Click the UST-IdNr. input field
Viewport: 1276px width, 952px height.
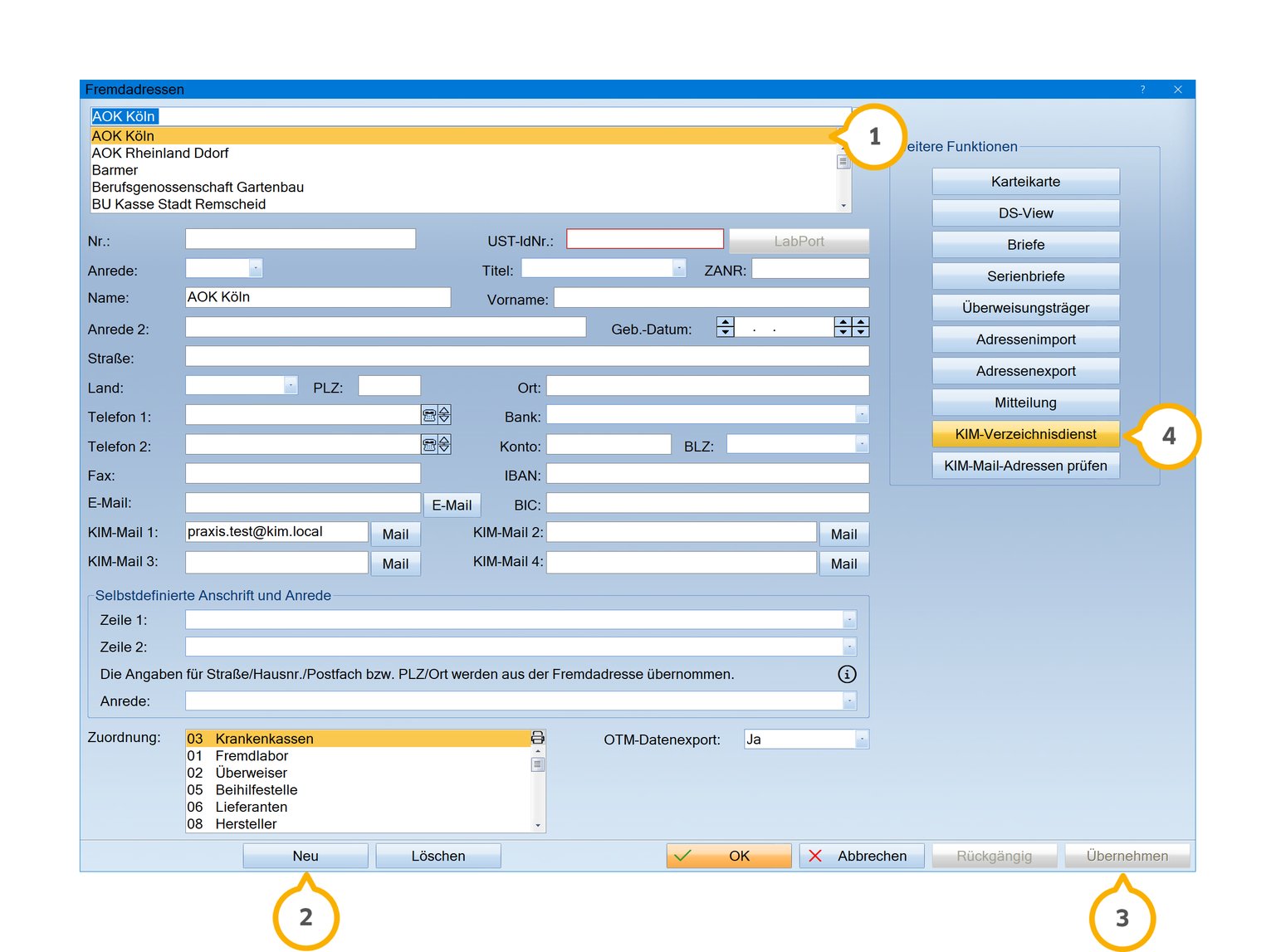point(645,239)
